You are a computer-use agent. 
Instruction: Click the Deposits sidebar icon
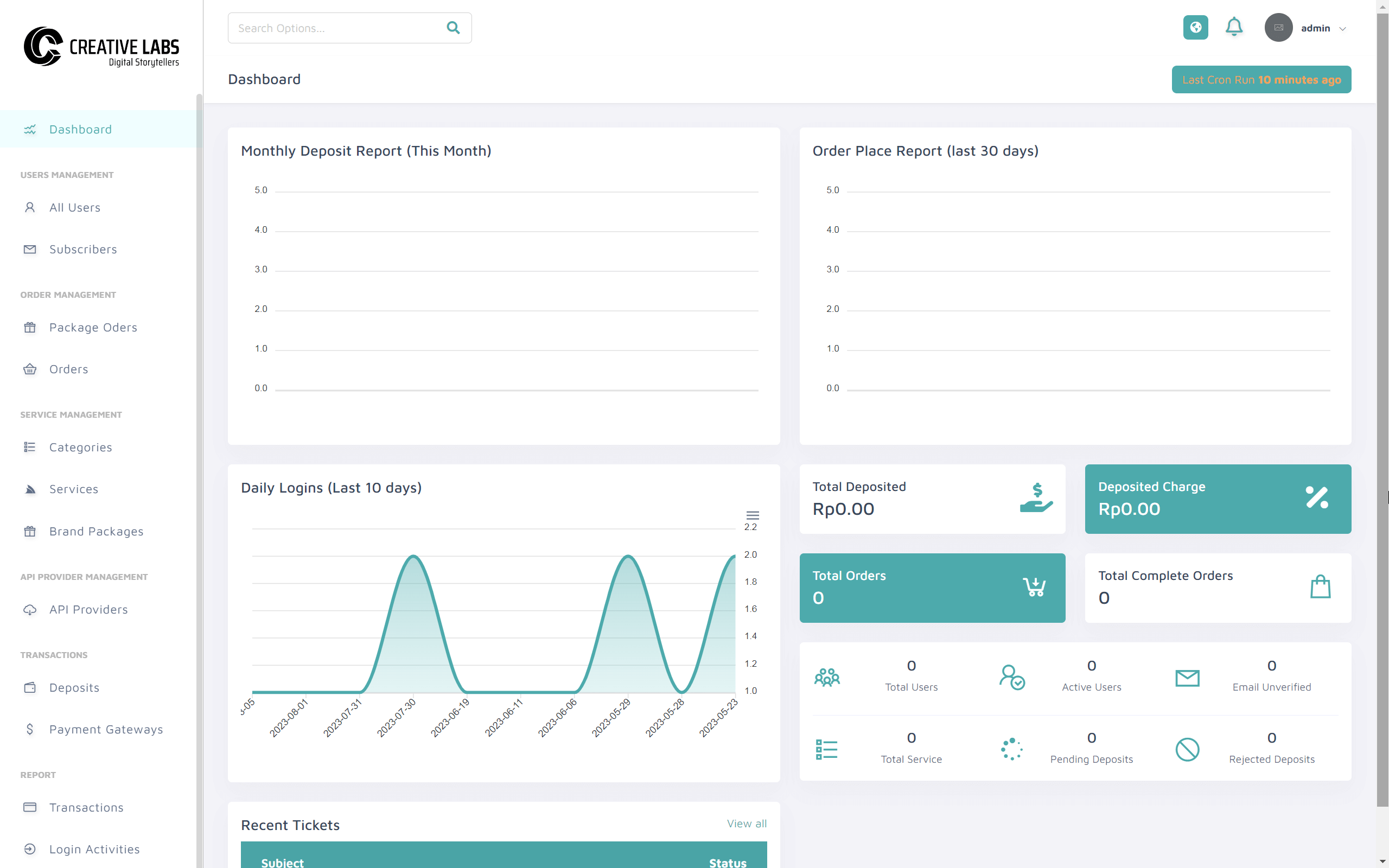point(29,687)
